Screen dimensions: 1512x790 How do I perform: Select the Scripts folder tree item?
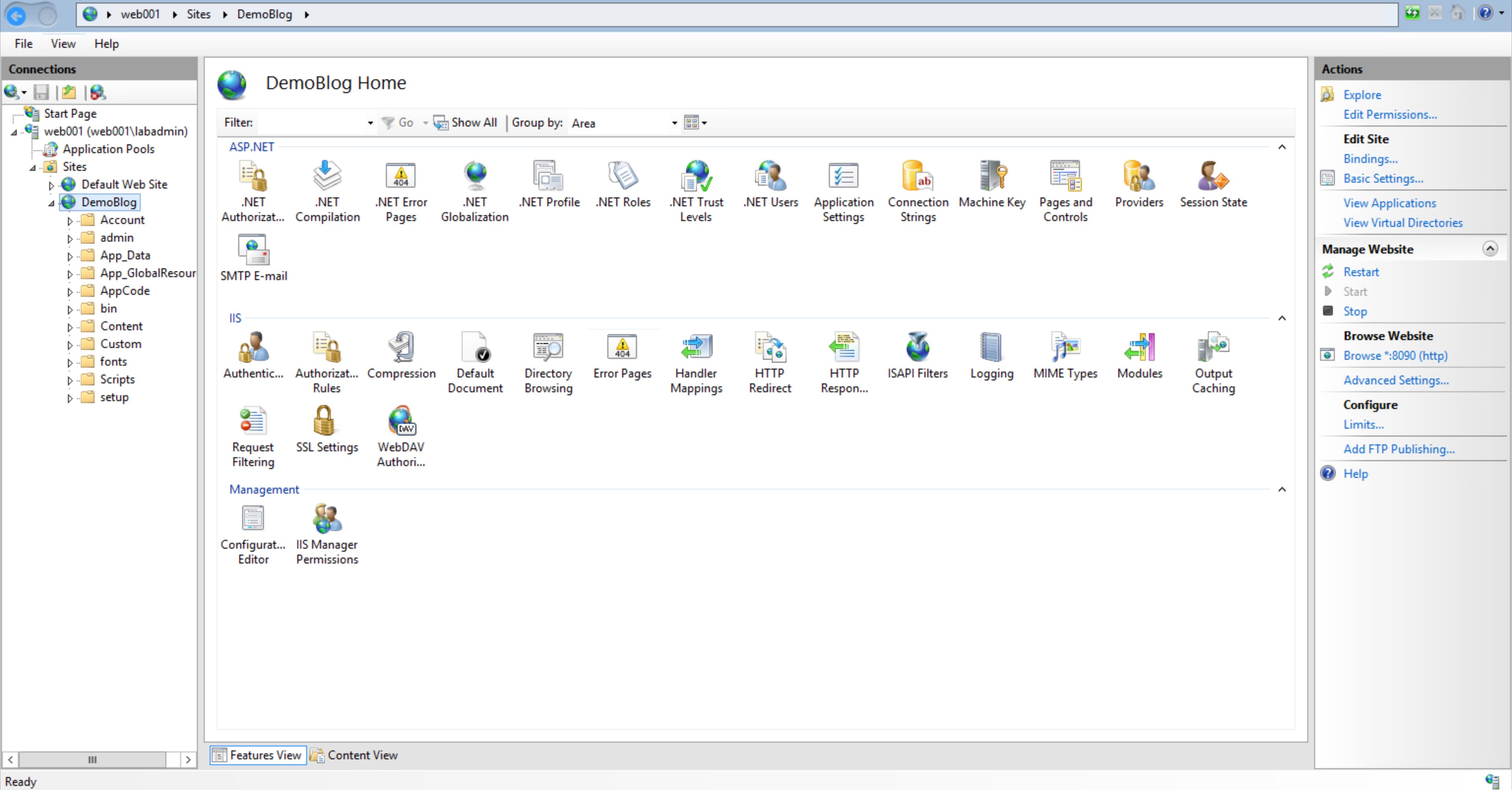[x=117, y=379]
